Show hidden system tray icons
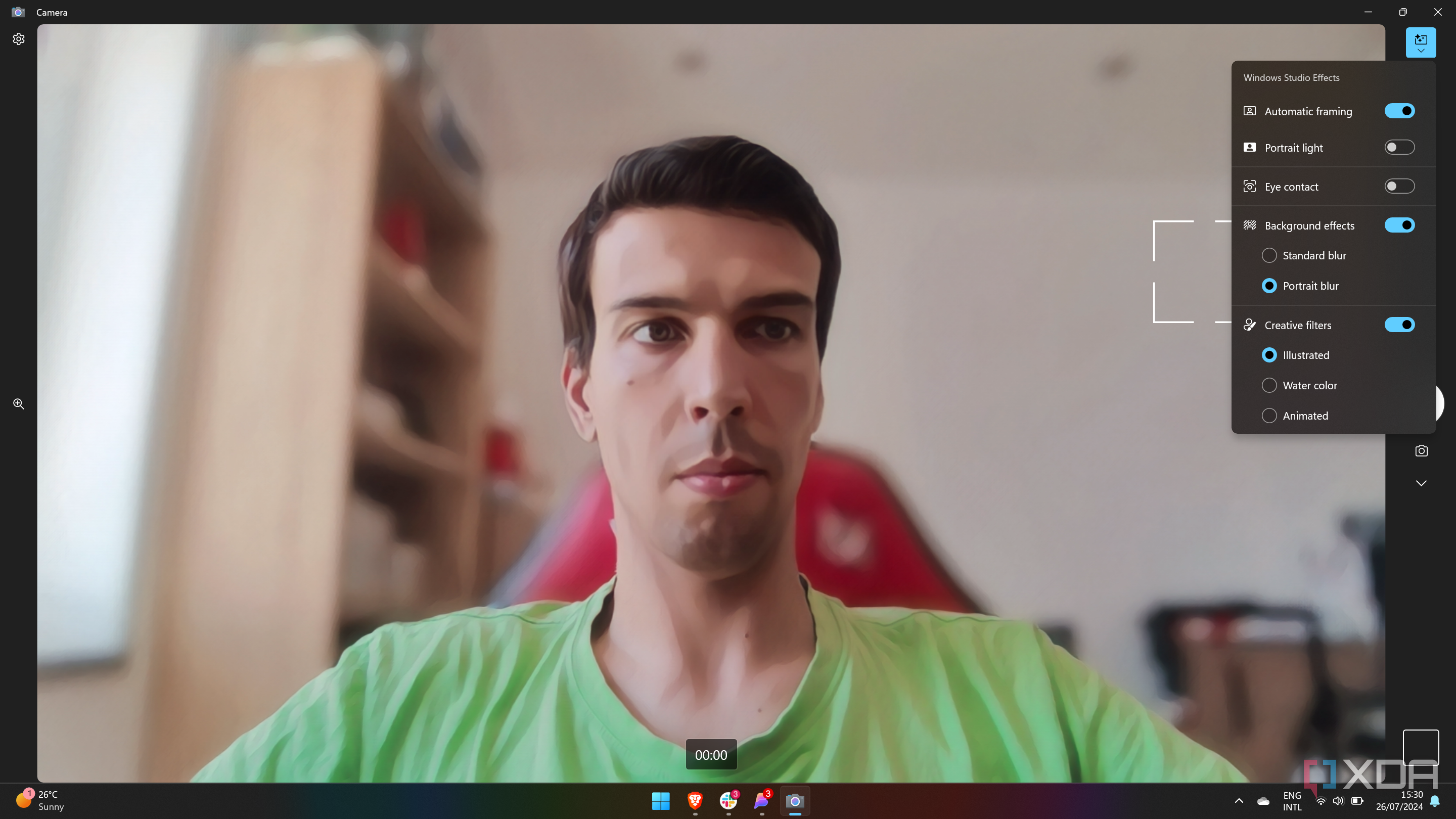 pyautogui.click(x=1239, y=801)
